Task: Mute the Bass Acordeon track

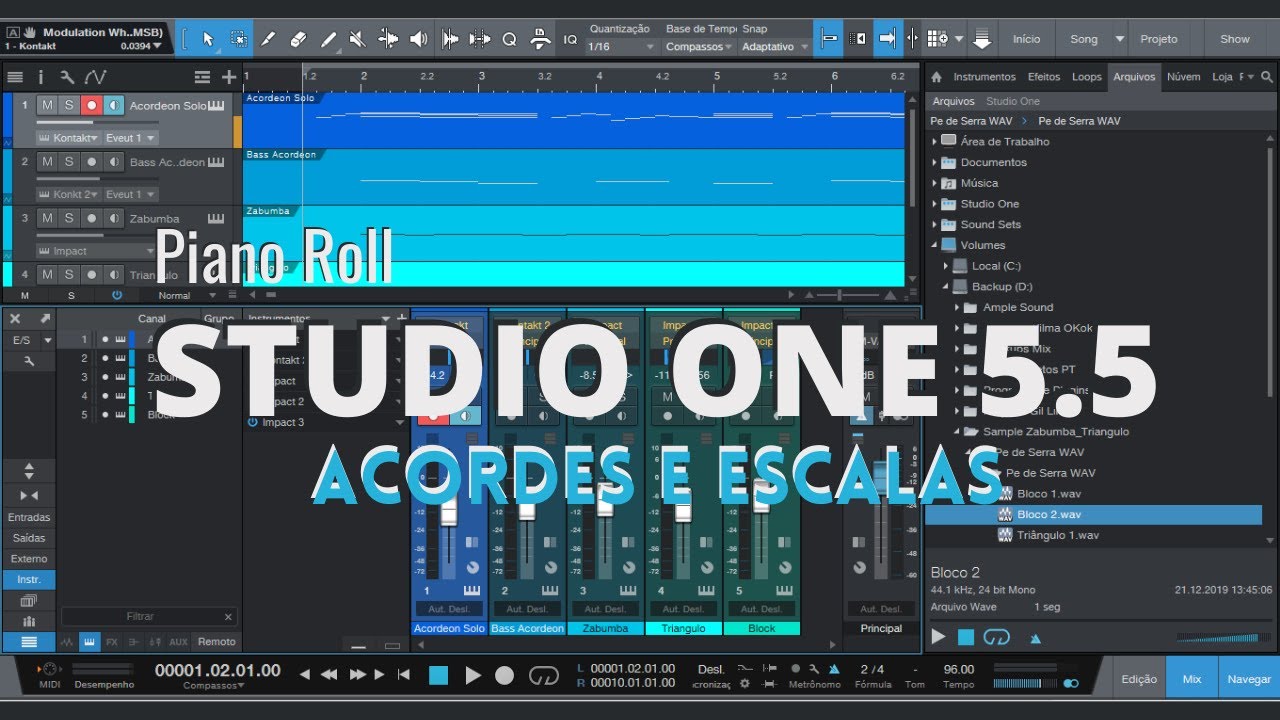Action: (x=47, y=162)
